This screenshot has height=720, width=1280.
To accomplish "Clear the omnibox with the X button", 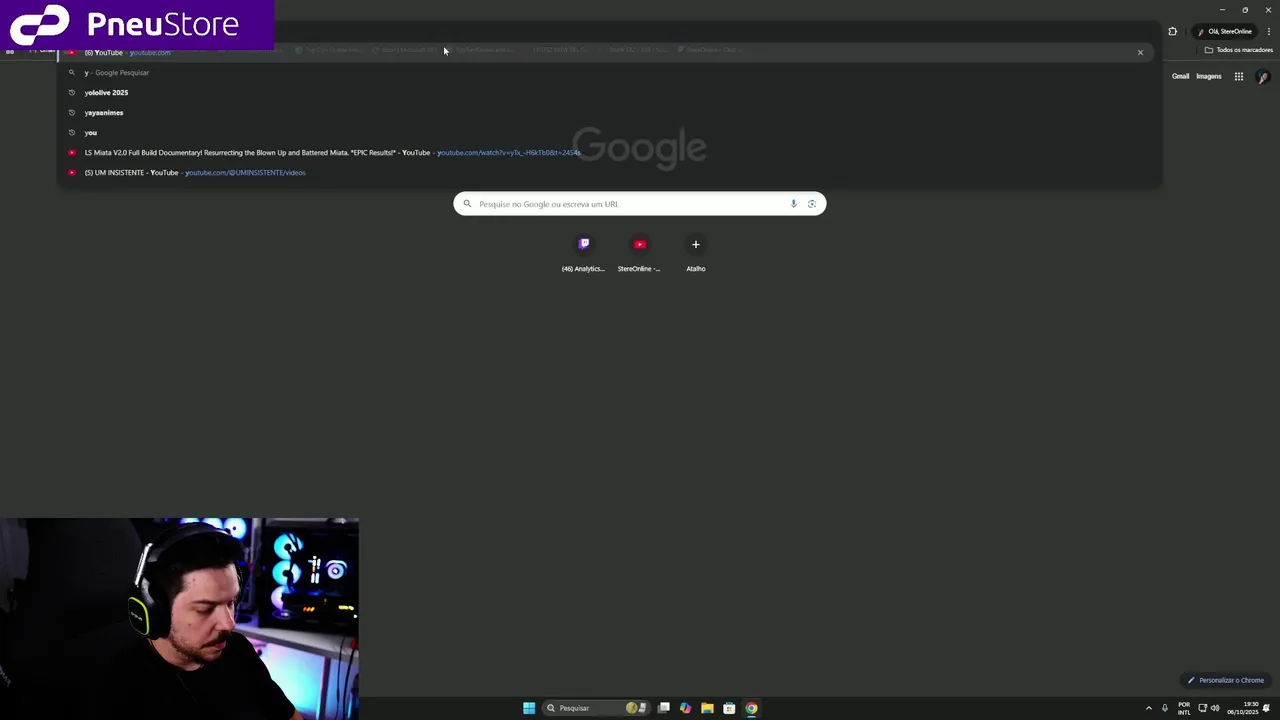I will tap(1140, 52).
